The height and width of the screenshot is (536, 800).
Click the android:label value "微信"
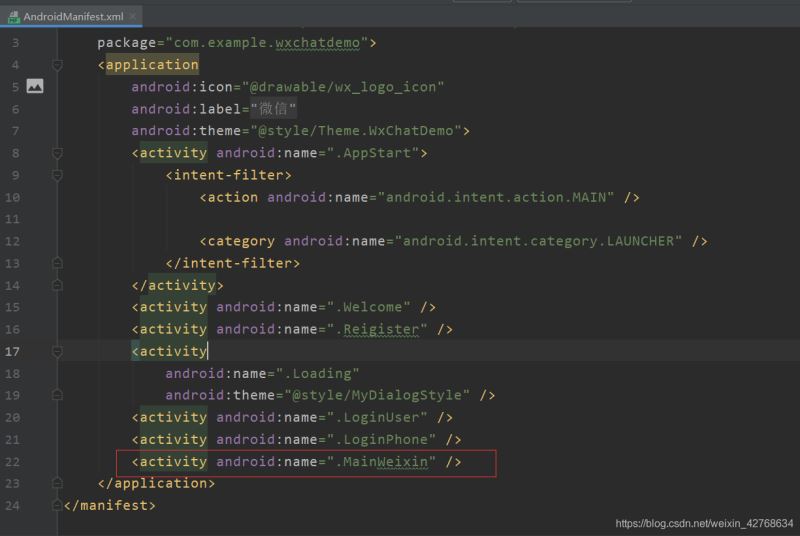(x=273, y=109)
